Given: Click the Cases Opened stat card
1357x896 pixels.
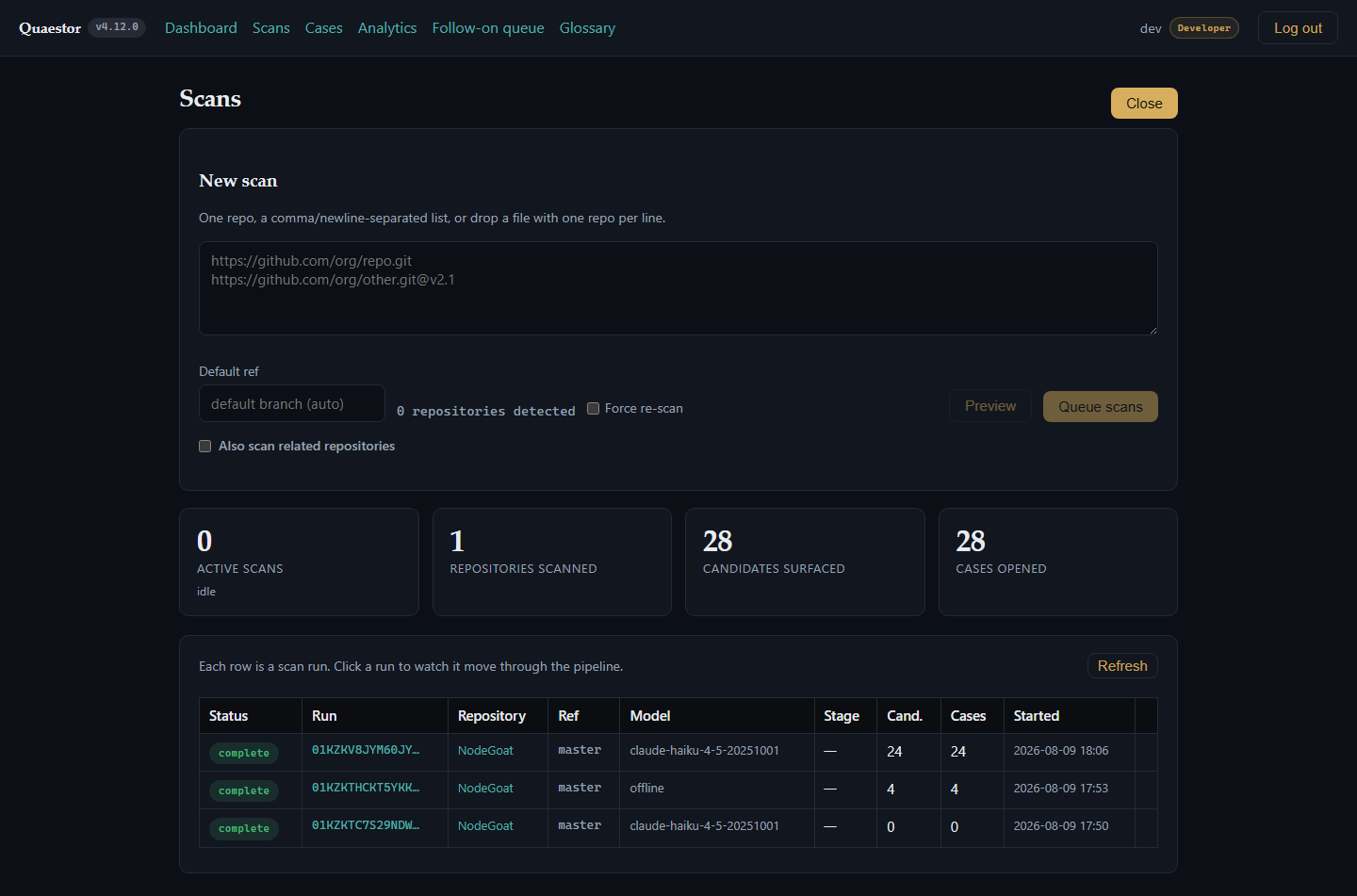Looking at the screenshot, I should click(x=1058, y=562).
